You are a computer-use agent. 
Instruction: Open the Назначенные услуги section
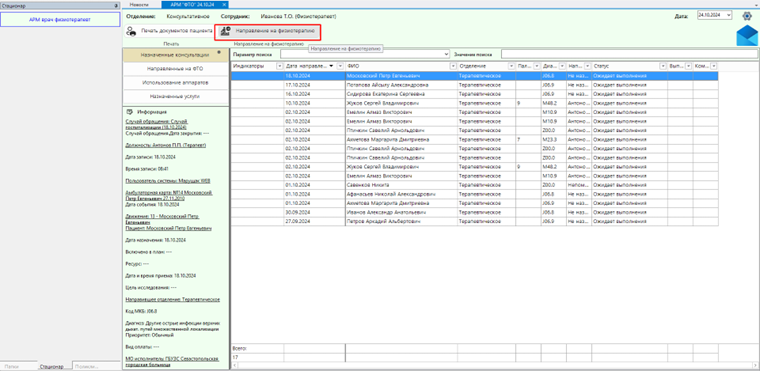[175, 96]
